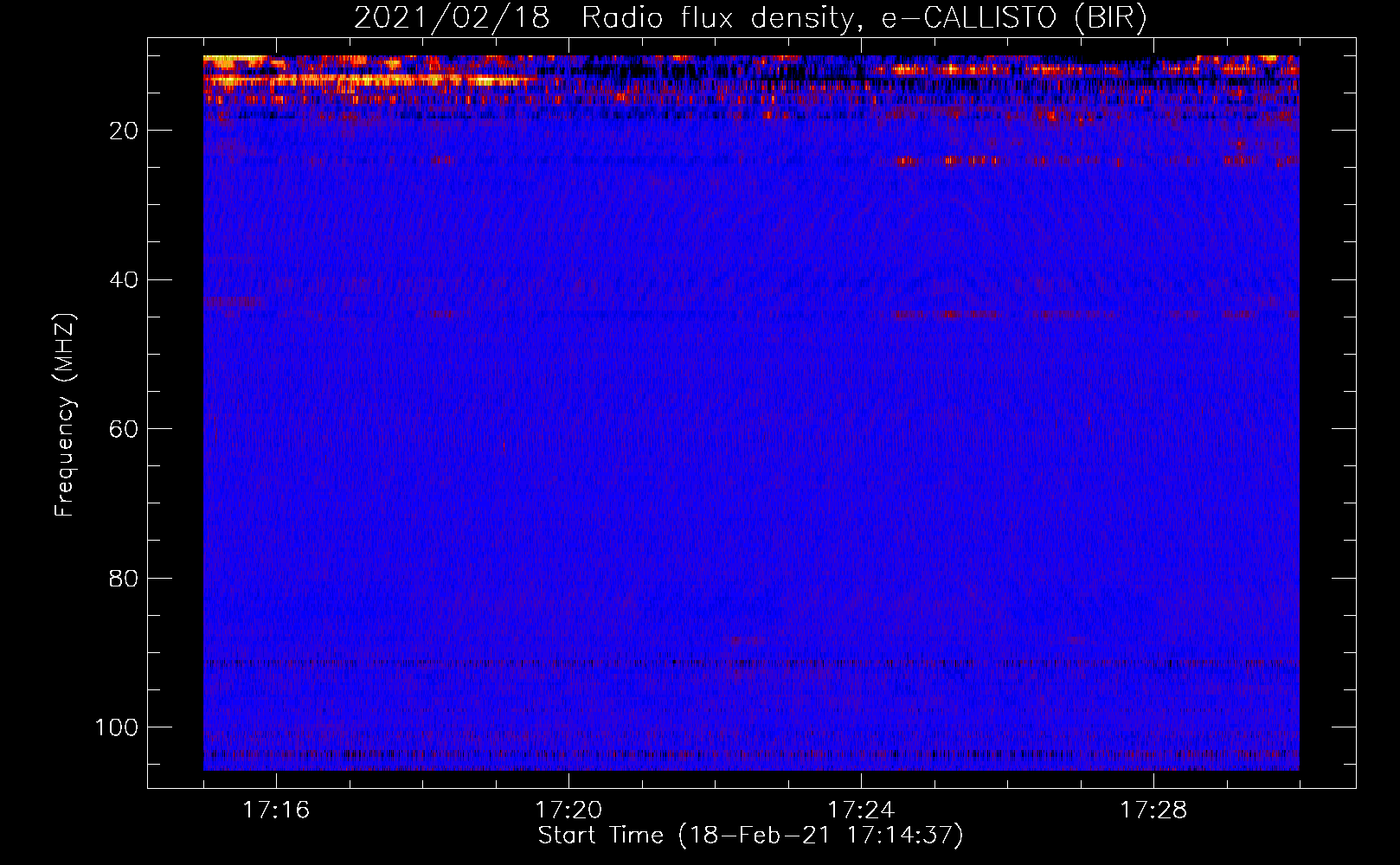The image size is (1400, 865).
Task: Click the 17:20 time tick label
Action: (x=568, y=811)
